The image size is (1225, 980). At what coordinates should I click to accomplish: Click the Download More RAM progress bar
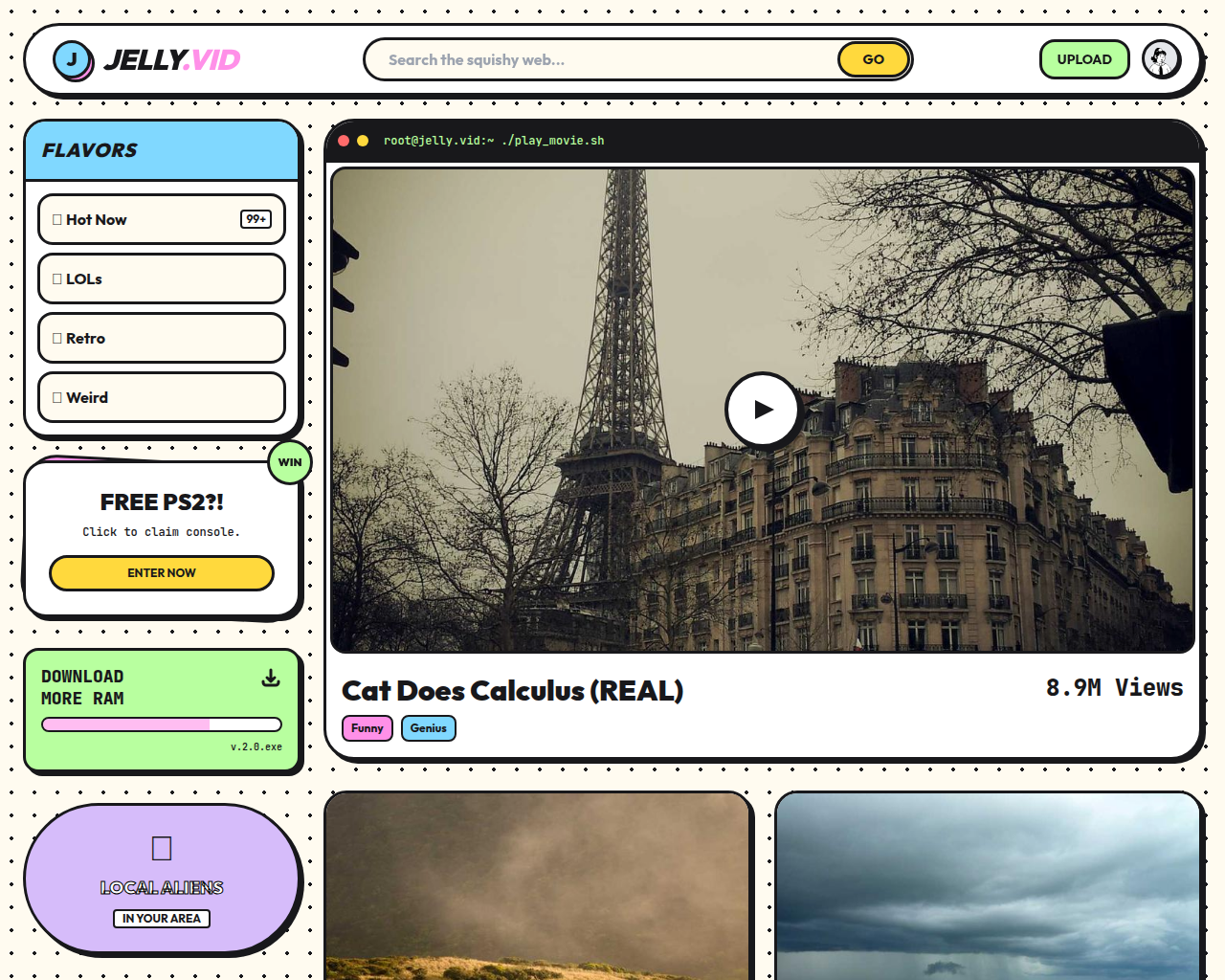[x=161, y=724]
